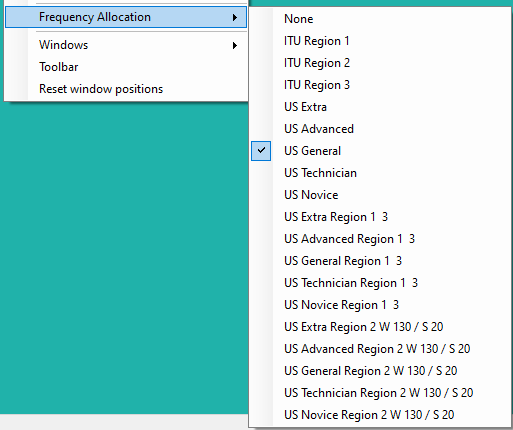
Task: Expand the Windows submenu arrow
Action: click(235, 45)
